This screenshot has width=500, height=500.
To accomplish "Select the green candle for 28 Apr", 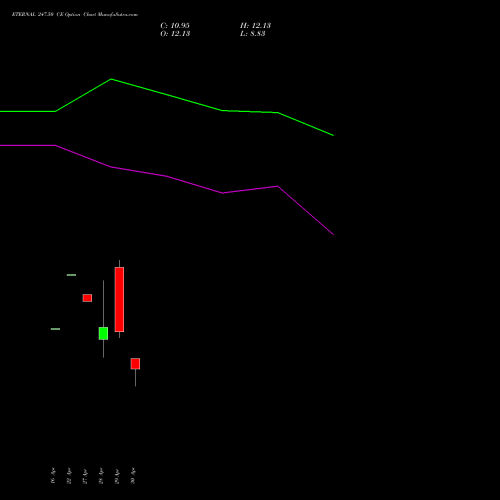I will coord(103,333).
